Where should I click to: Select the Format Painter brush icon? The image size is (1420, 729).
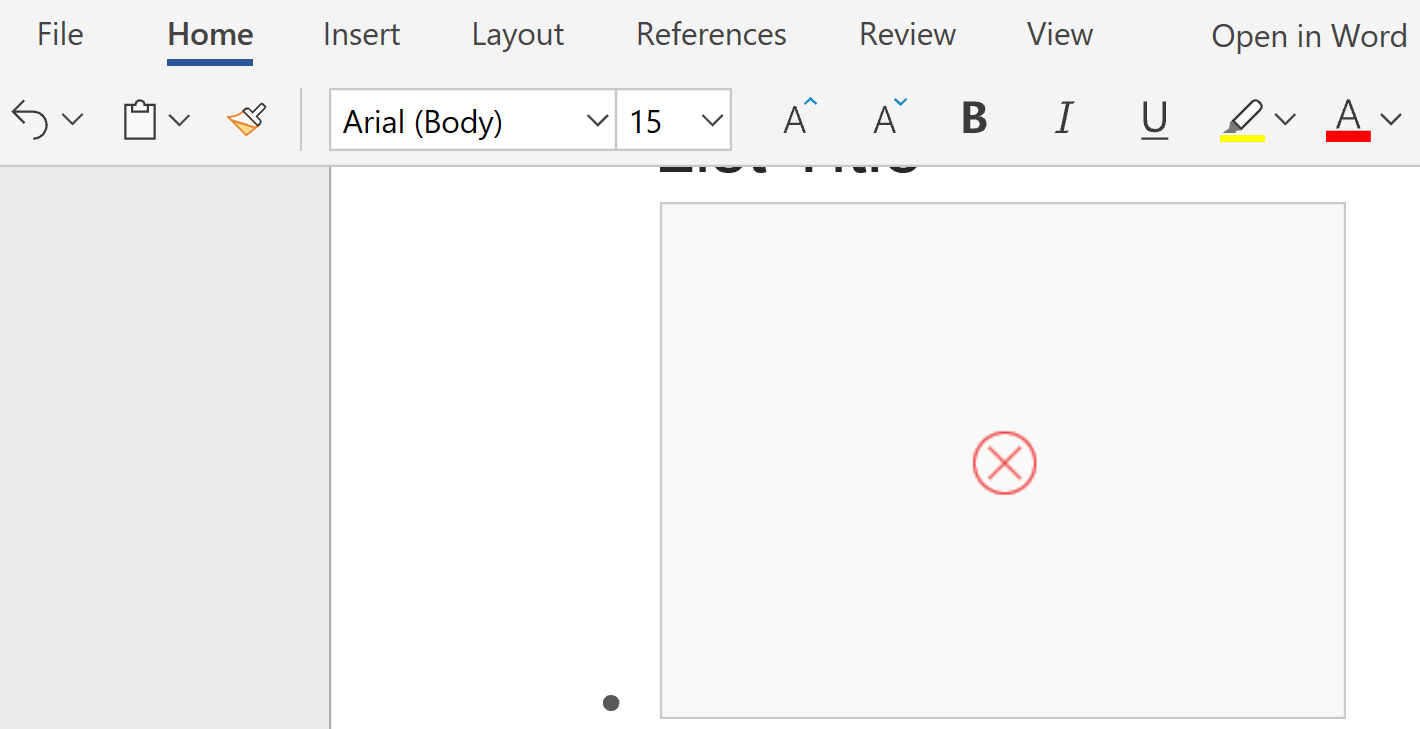tap(246, 120)
